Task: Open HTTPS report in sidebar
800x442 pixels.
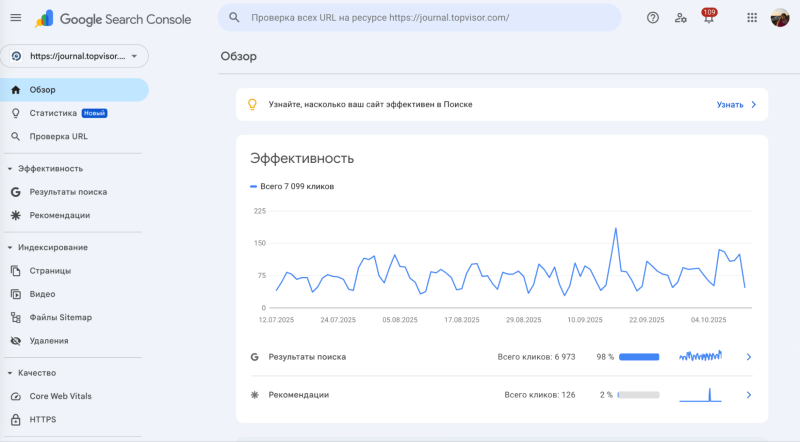Action: coord(43,420)
